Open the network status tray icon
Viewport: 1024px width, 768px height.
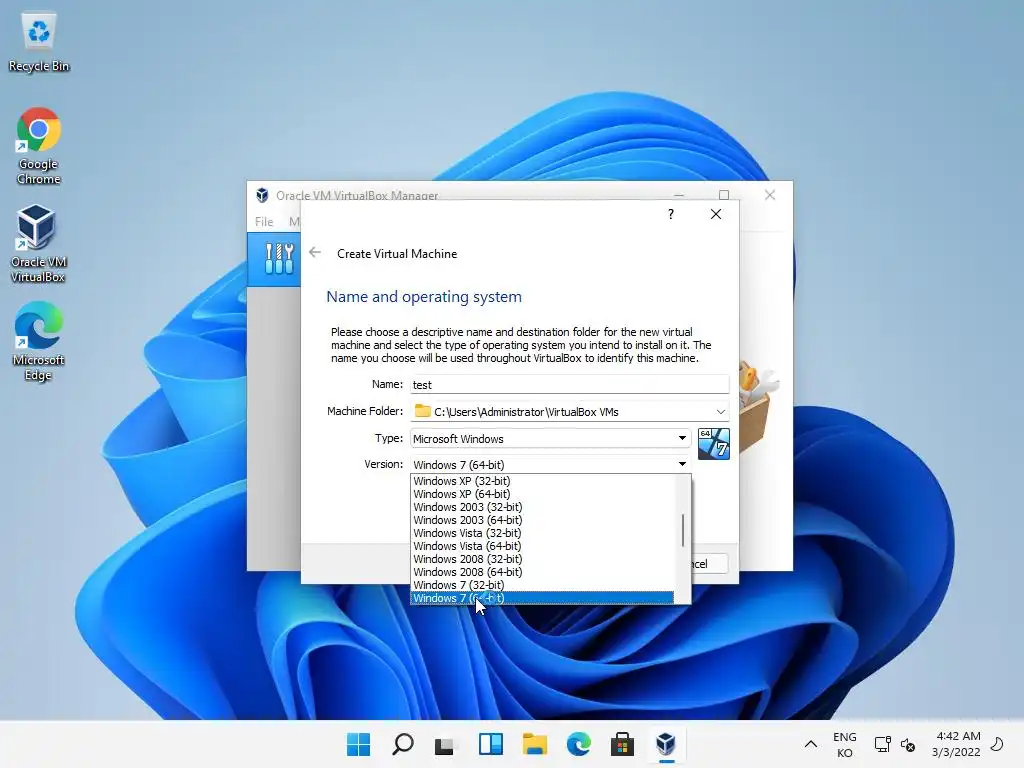882,744
